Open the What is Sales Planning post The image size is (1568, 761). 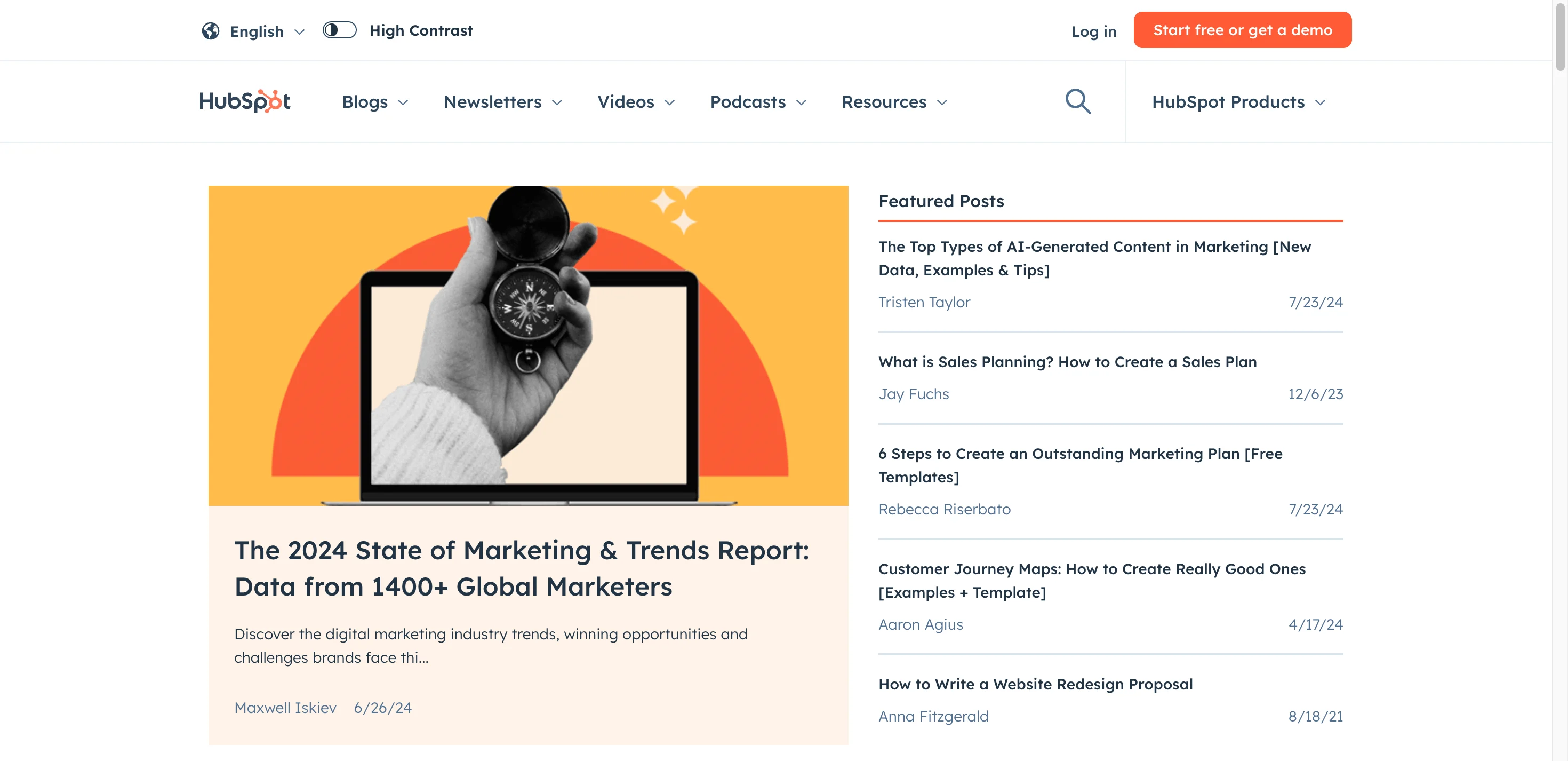pyautogui.click(x=1067, y=362)
